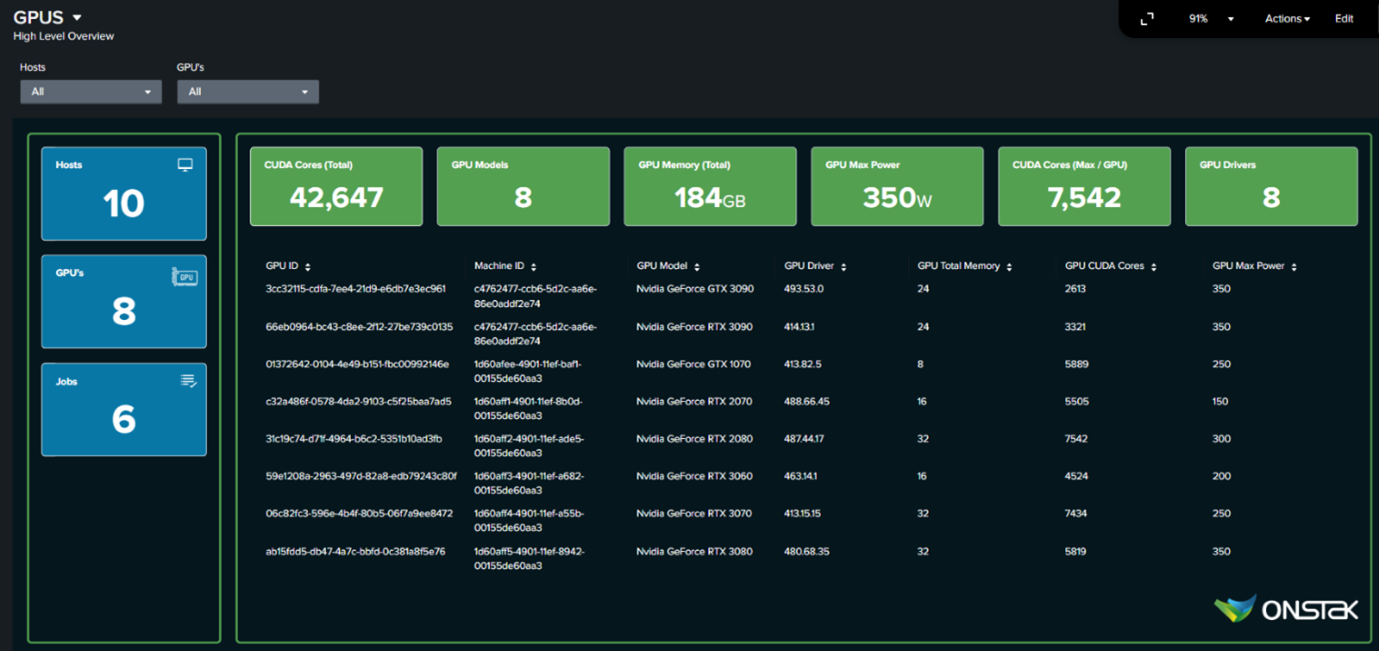Open the Actions menu
1379x651 pixels.
(x=1287, y=19)
